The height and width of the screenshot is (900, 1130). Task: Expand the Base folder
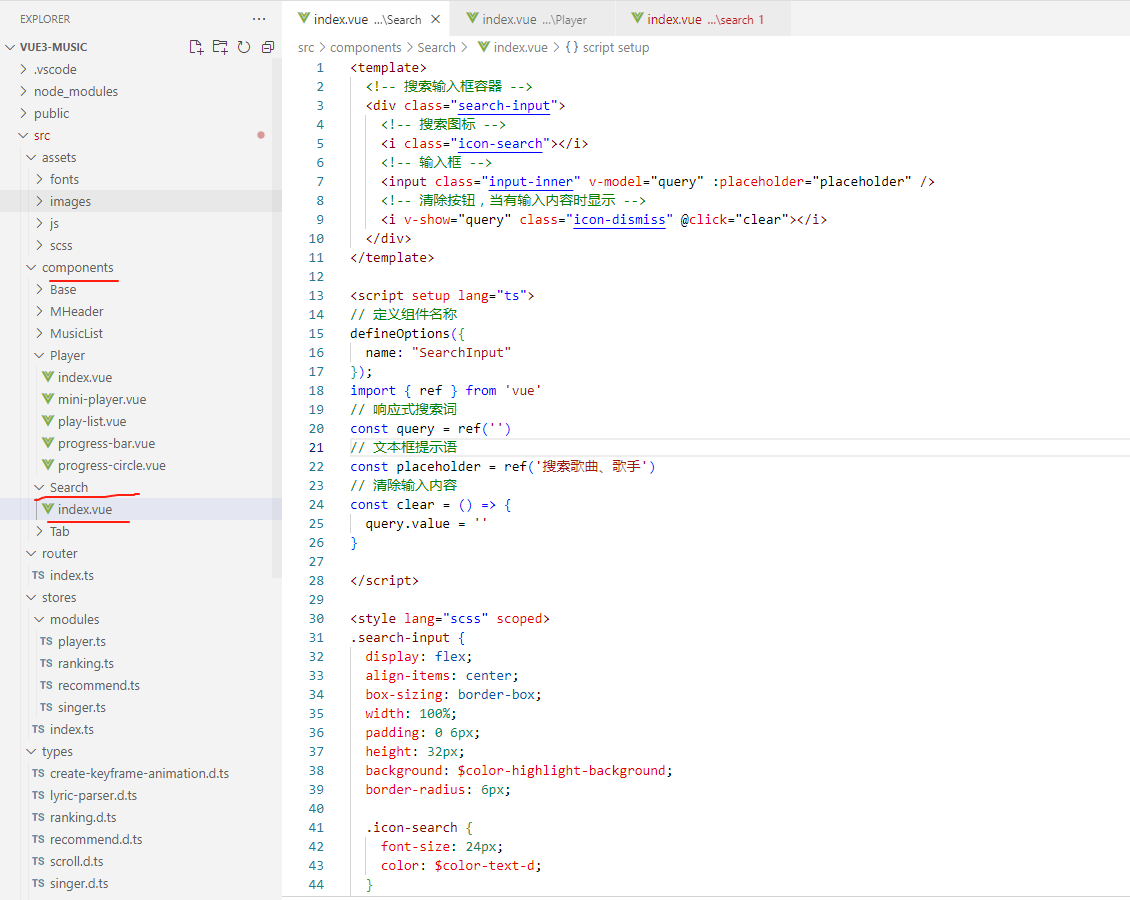pyautogui.click(x=63, y=289)
